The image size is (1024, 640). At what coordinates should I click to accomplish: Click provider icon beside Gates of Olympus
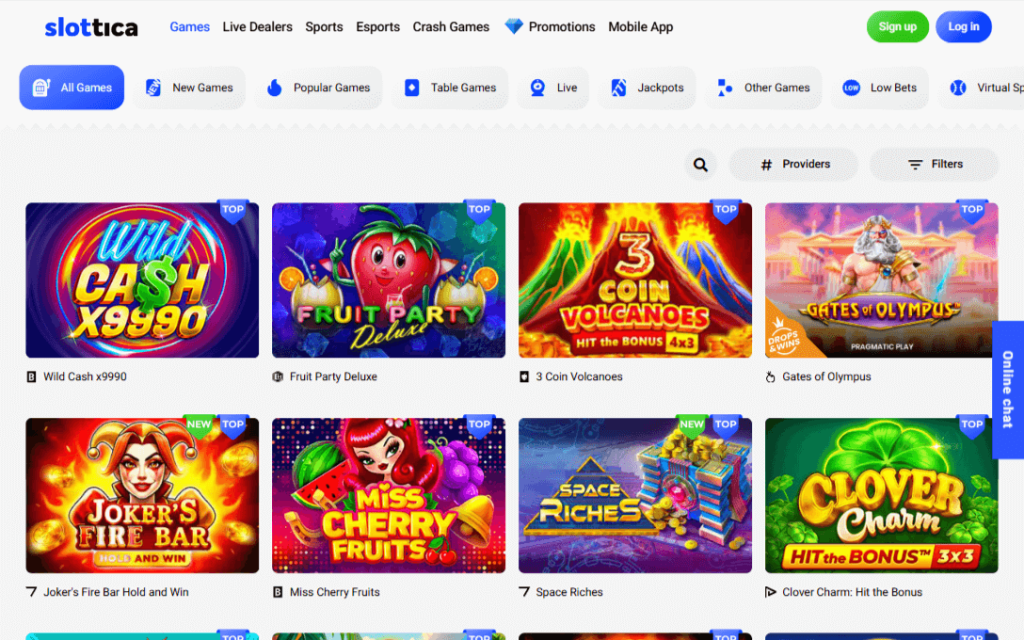[x=770, y=377]
